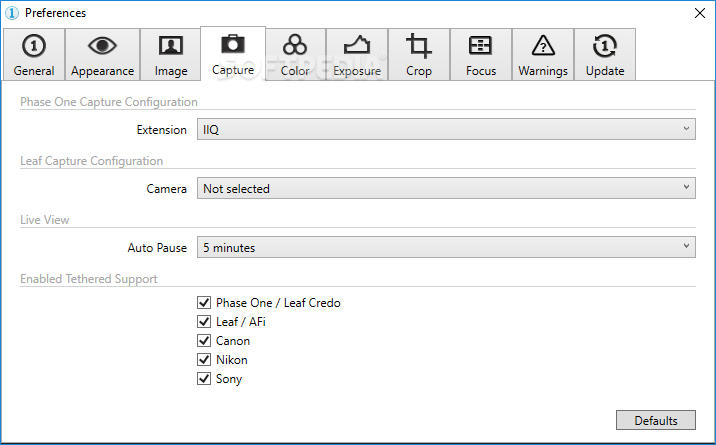This screenshot has height=445, width=716.
Task: Click the Defaults button
Action: (x=656, y=420)
